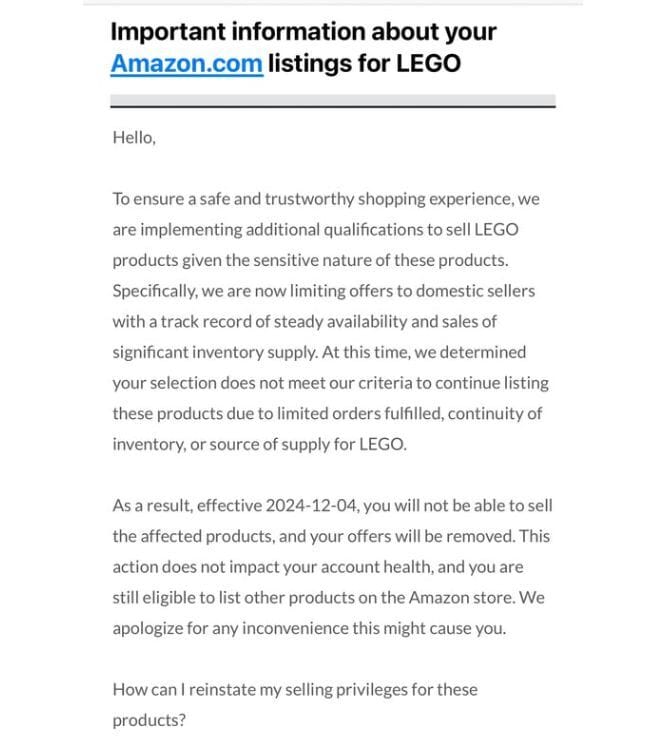Click the line 'with a track record'
The width and height of the screenshot is (668, 738).
305,321
